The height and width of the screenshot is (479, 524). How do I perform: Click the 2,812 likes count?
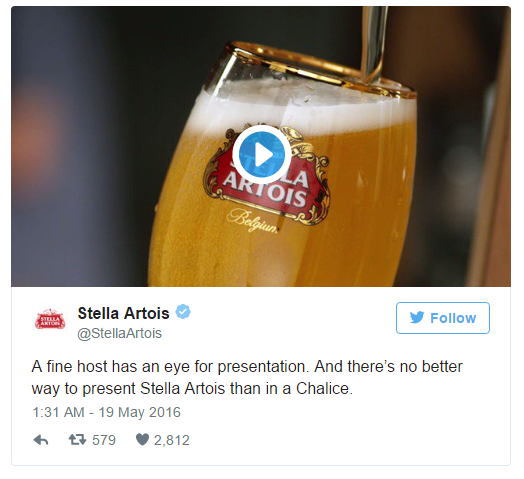172,440
